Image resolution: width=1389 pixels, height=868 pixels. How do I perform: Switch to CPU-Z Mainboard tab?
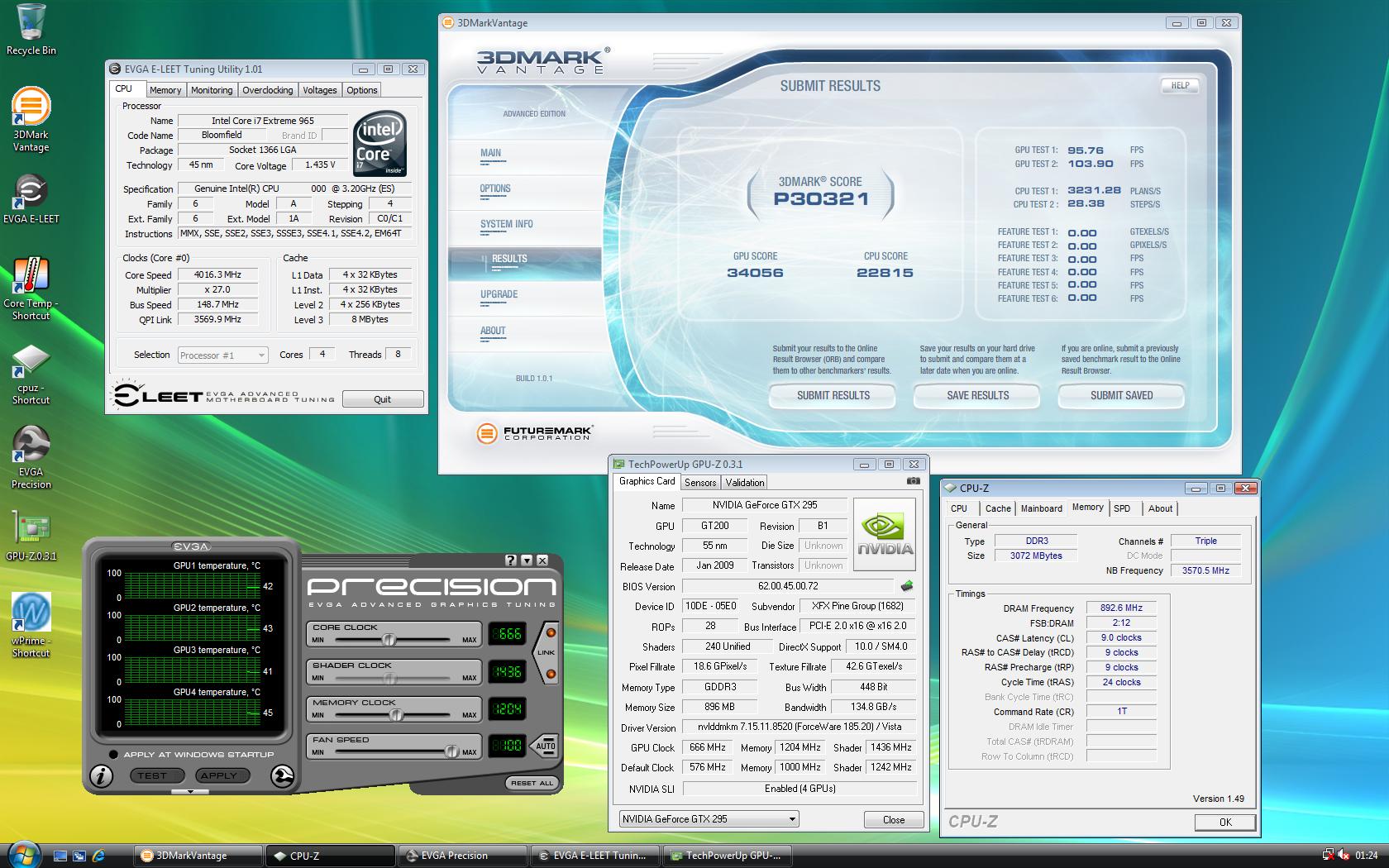pos(1041,508)
